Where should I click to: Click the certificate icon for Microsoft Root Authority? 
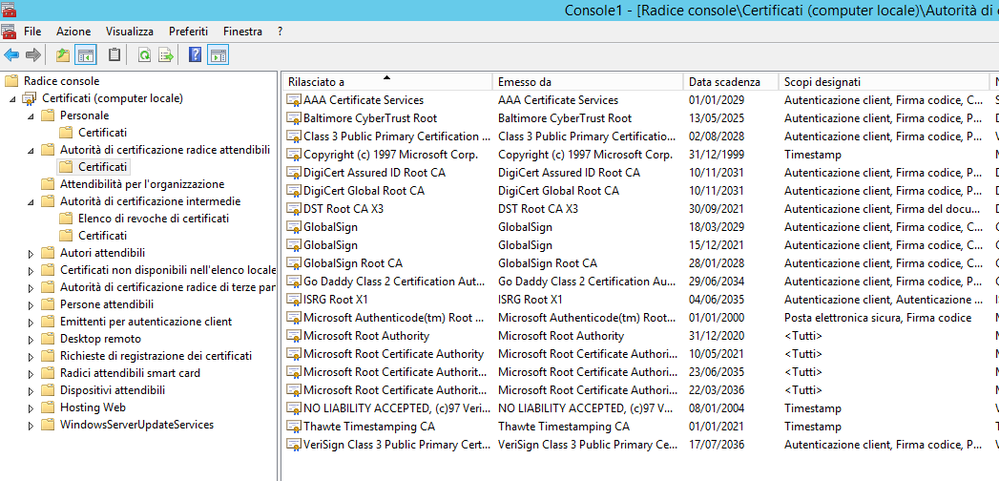point(294,336)
